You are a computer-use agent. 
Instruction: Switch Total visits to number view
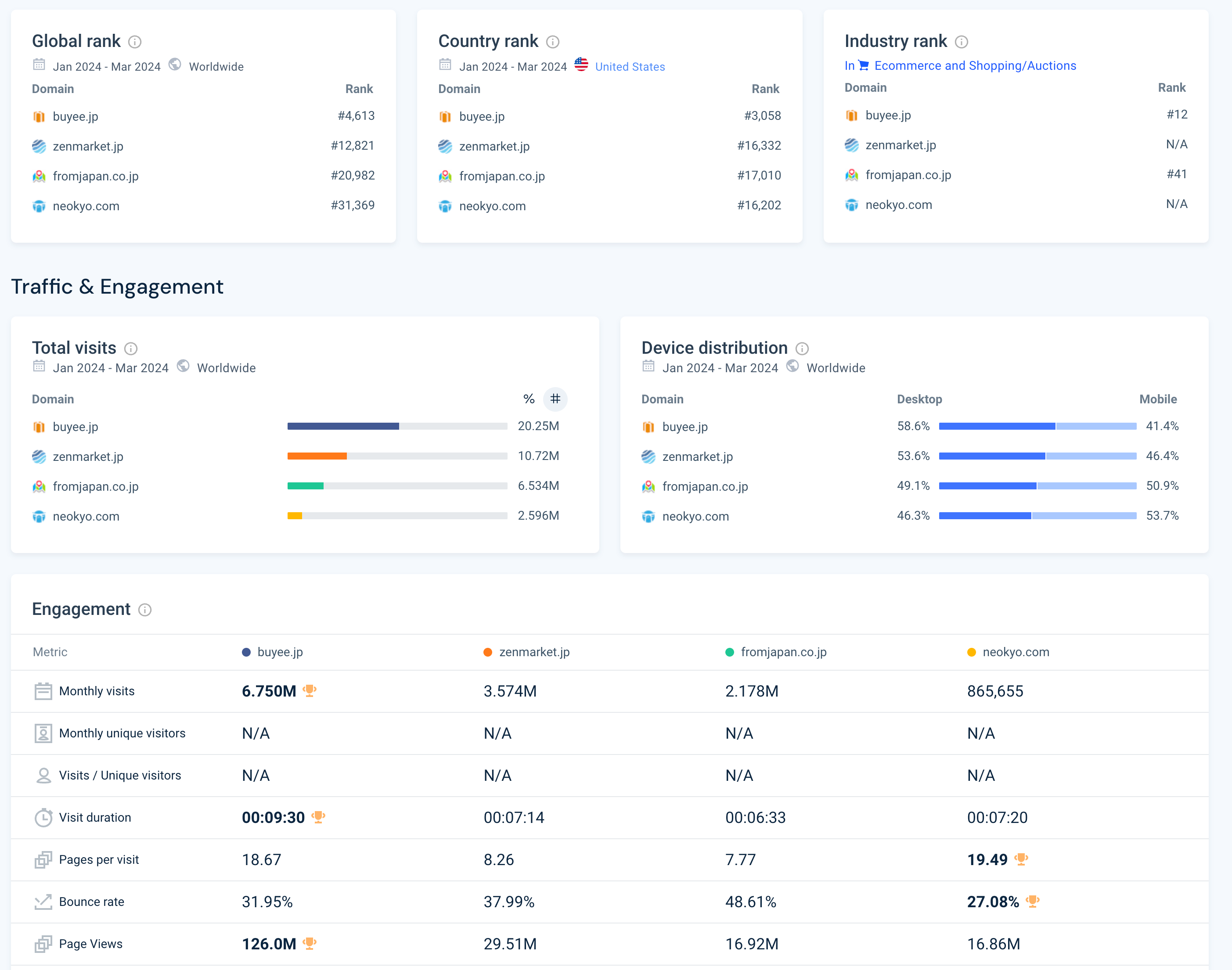[555, 399]
